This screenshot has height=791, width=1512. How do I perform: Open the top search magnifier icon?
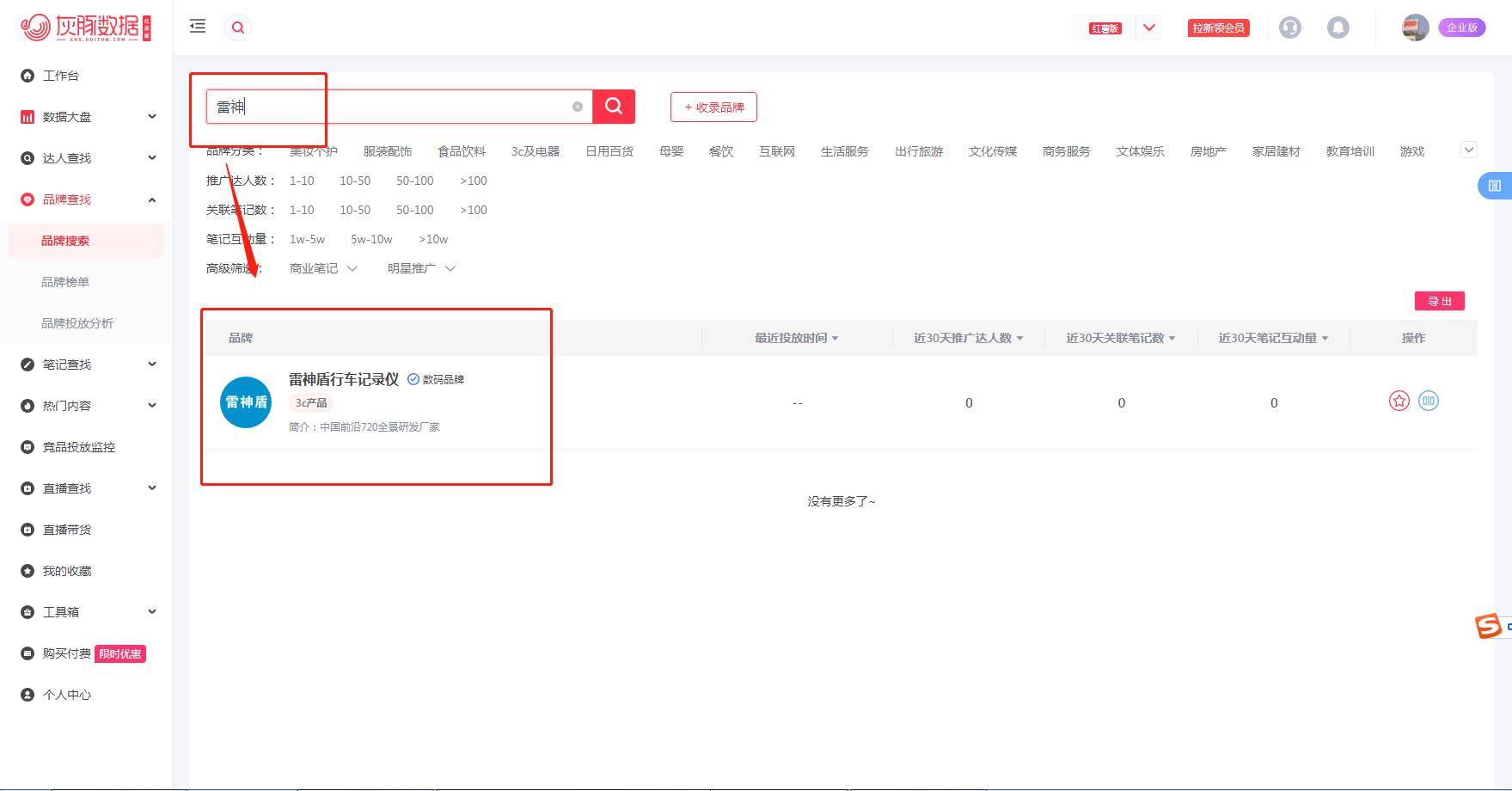(238, 28)
